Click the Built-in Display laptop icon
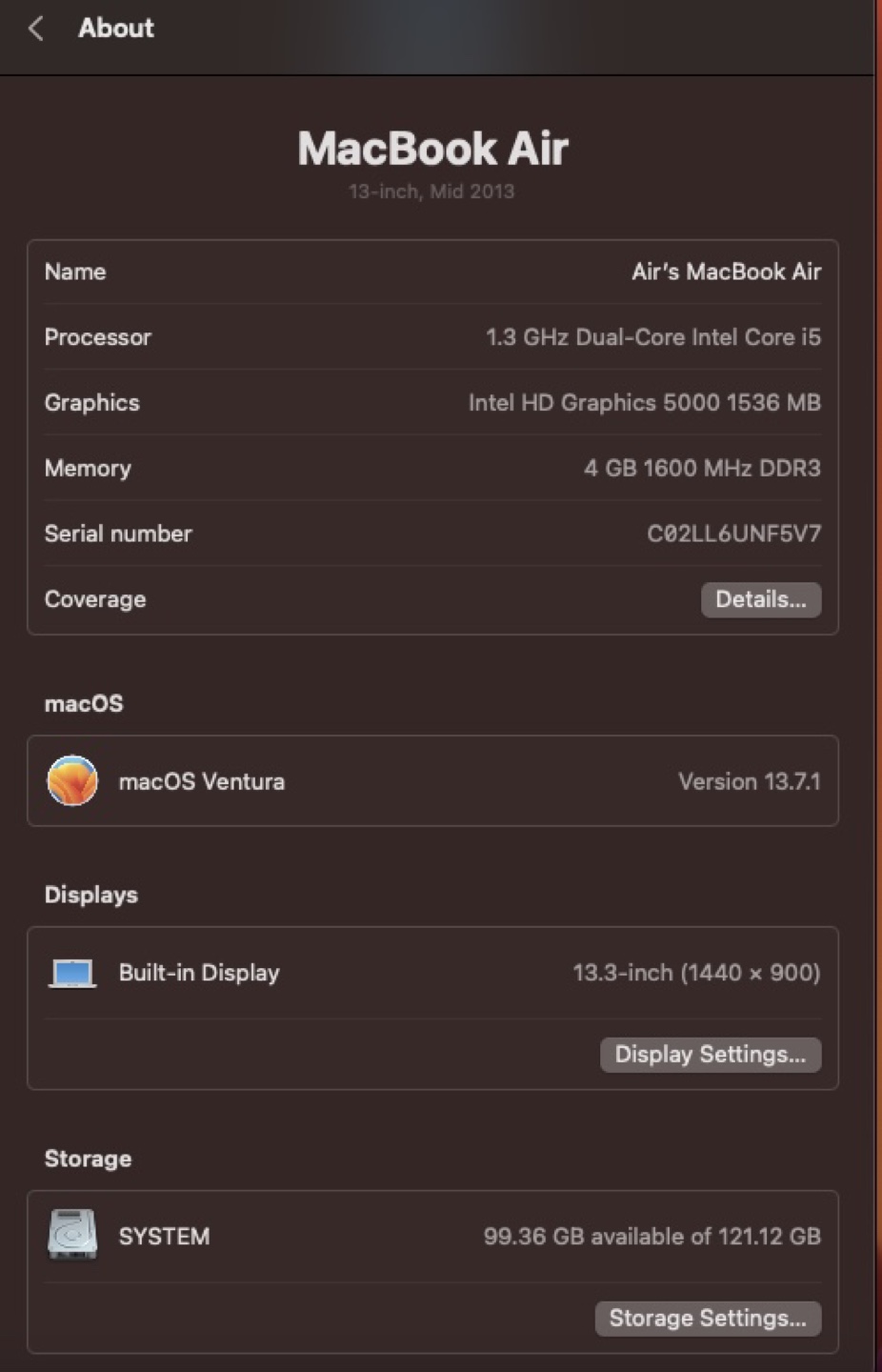 [x=72, y=974]
